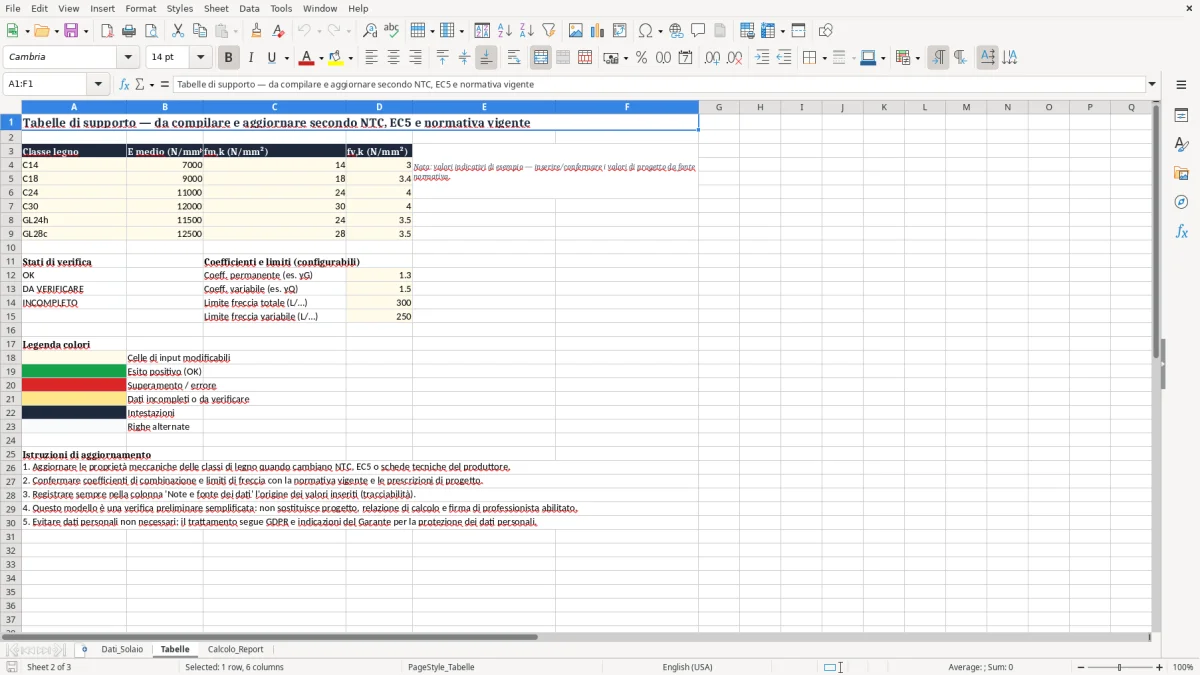This screenshot has height=675, width=1200.
Task: Open the font color dropdown arrow
Action: pos(321,58)
